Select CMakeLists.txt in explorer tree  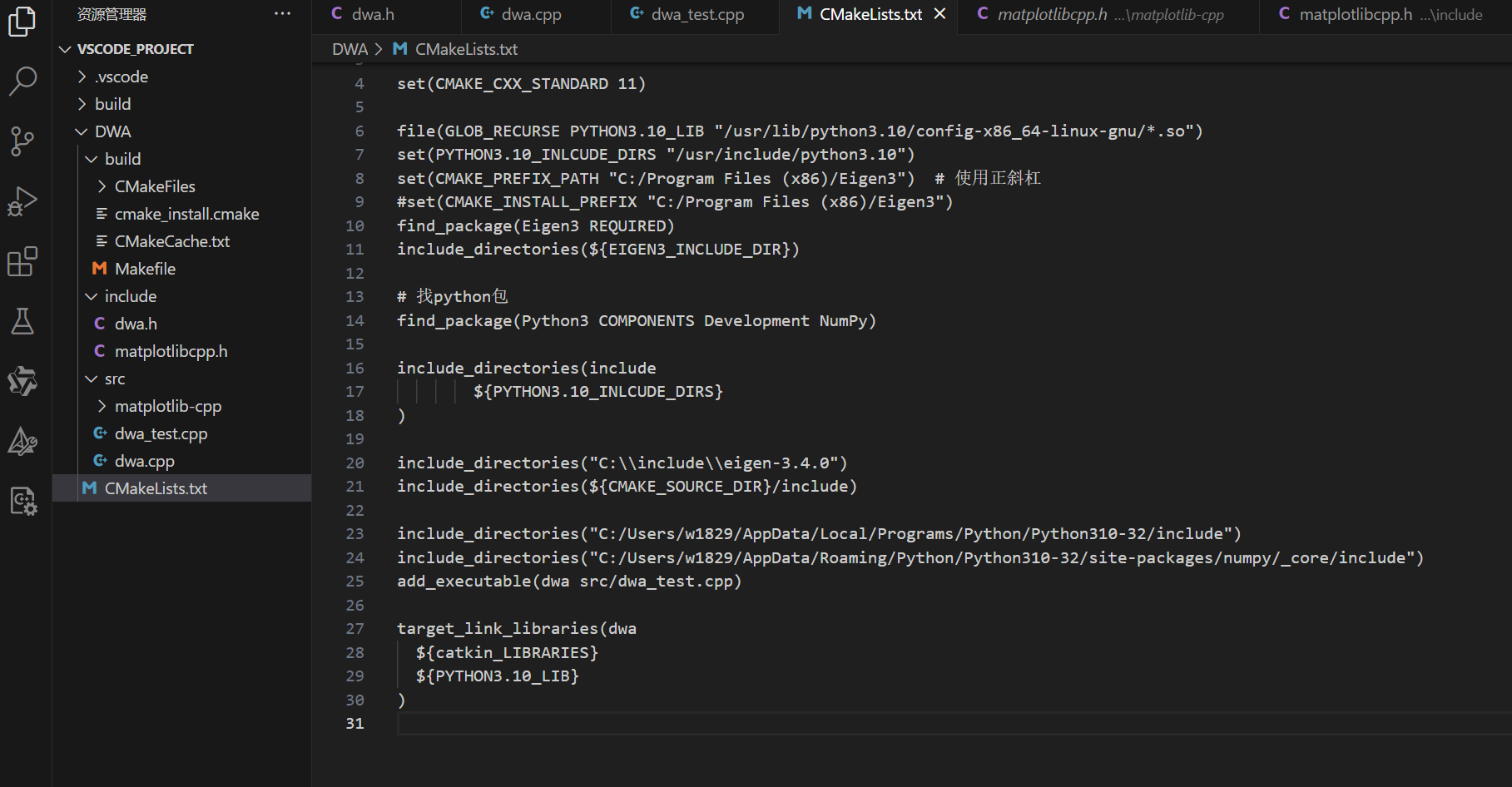(x=182, y=488)
